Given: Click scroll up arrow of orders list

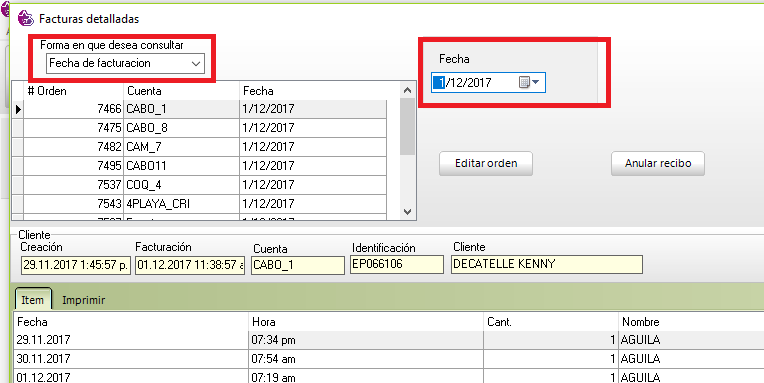Looking at the screenshot, I should click(x=408, y=90).
